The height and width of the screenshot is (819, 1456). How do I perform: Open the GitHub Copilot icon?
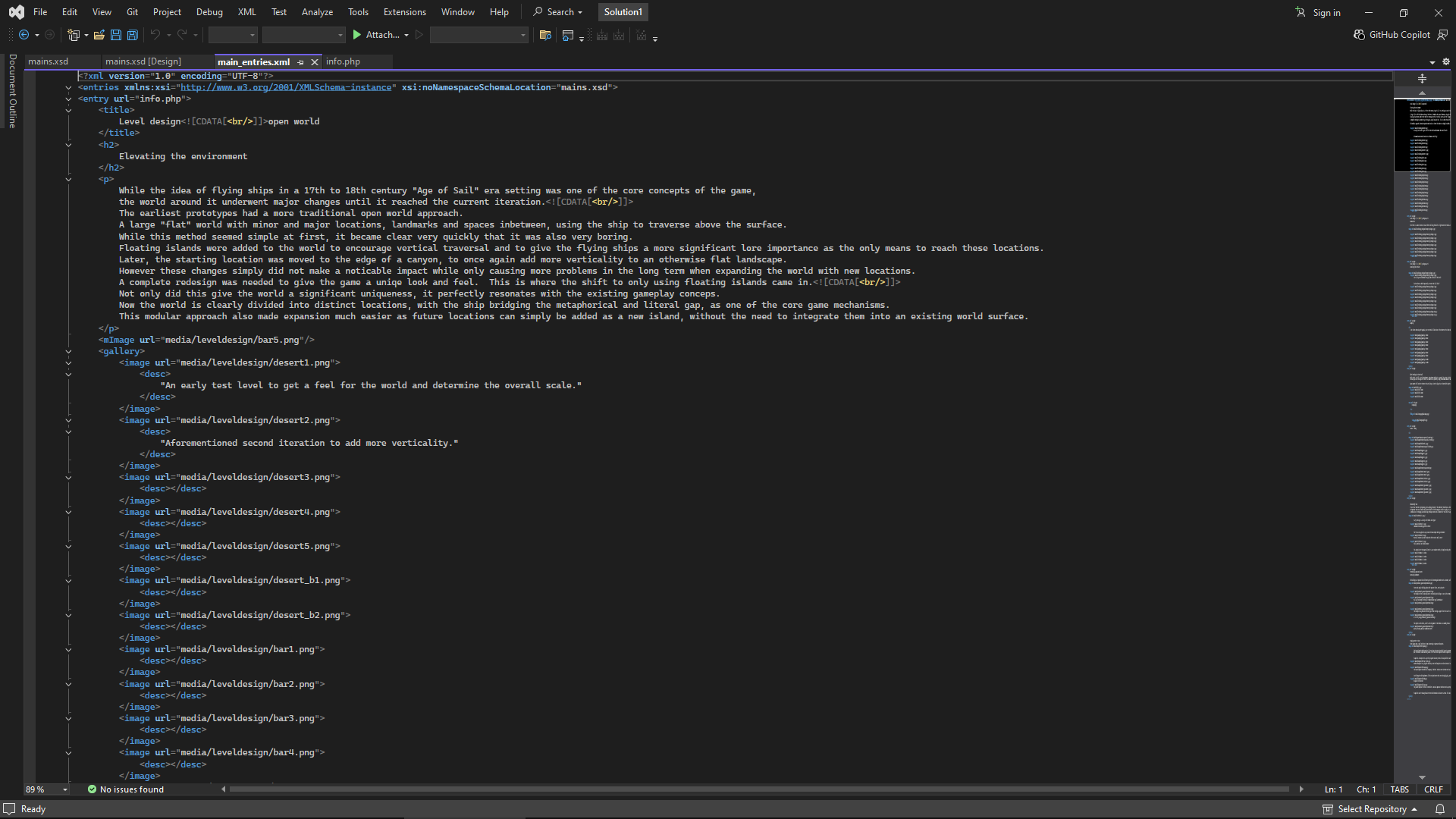(1359, 35)
